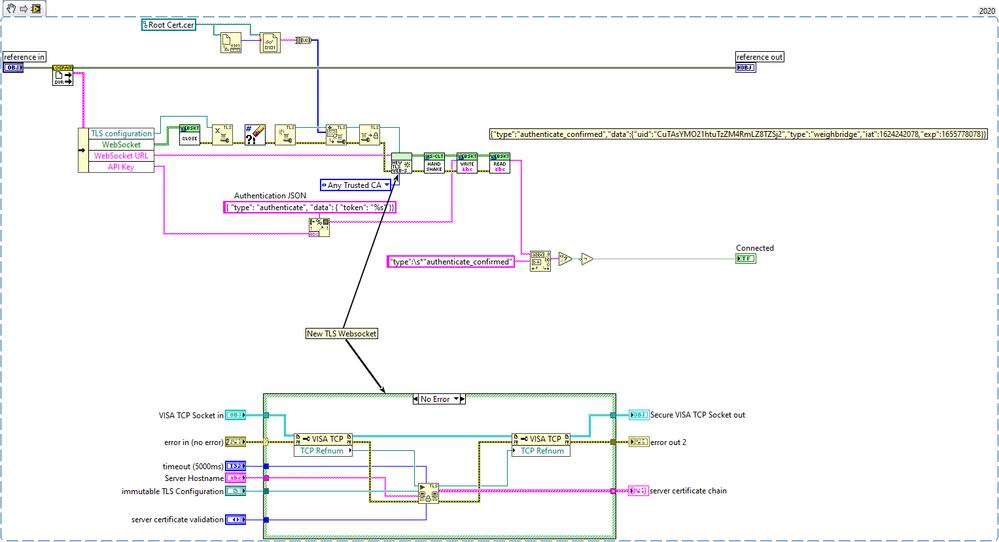The image size is (999, 542).
Task: Select the Match Regular Expression node
Action: (540, 261)
